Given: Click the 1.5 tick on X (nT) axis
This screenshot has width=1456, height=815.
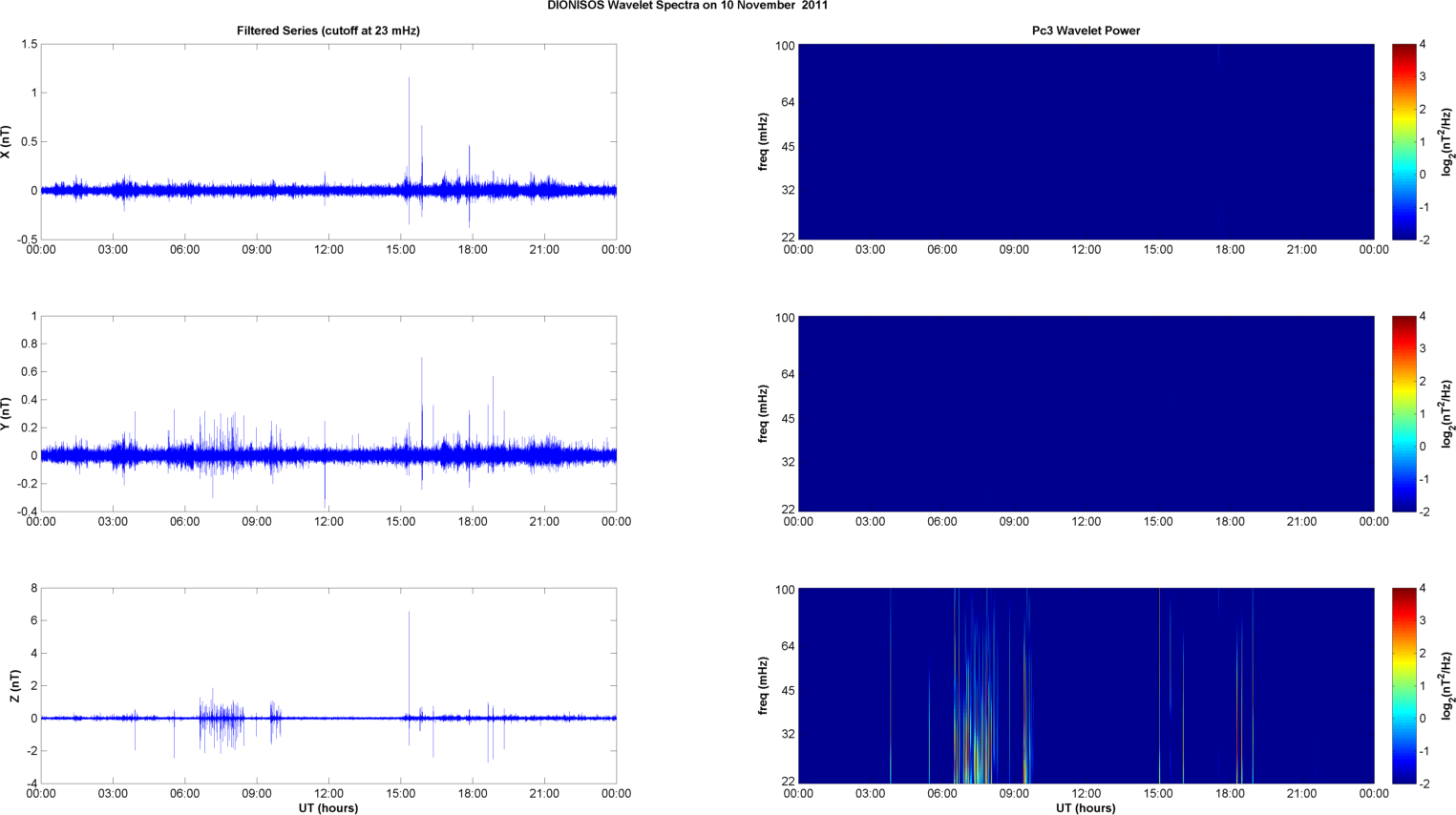Looking at the screenshot, I should pos(29,44).
